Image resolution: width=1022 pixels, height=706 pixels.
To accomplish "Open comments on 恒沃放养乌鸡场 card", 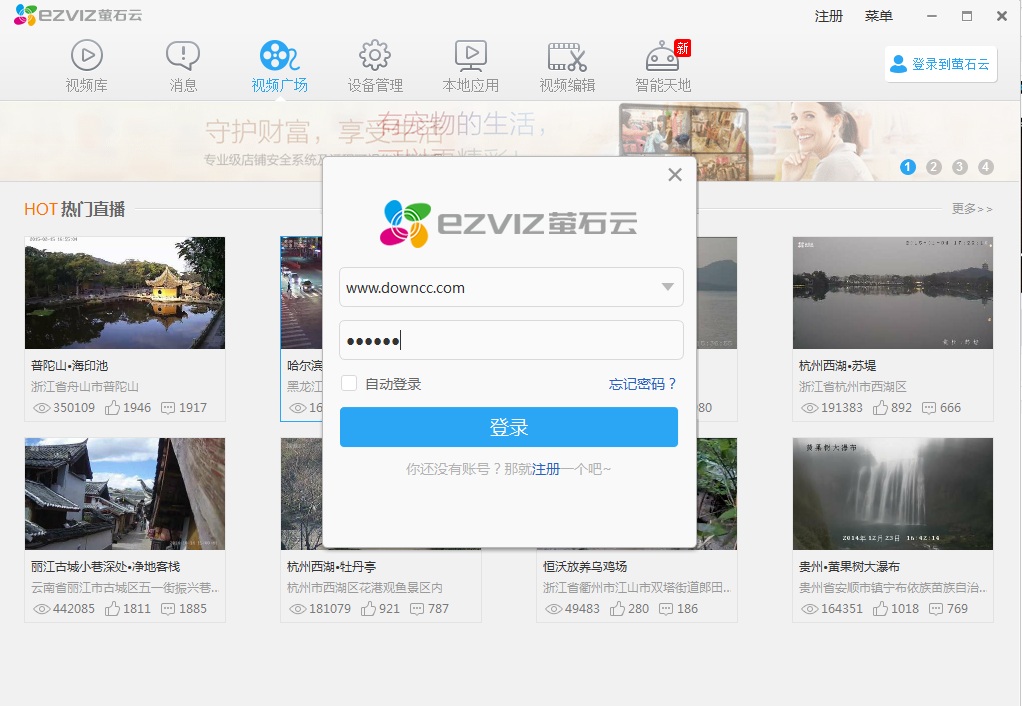I will pos(666,609).
